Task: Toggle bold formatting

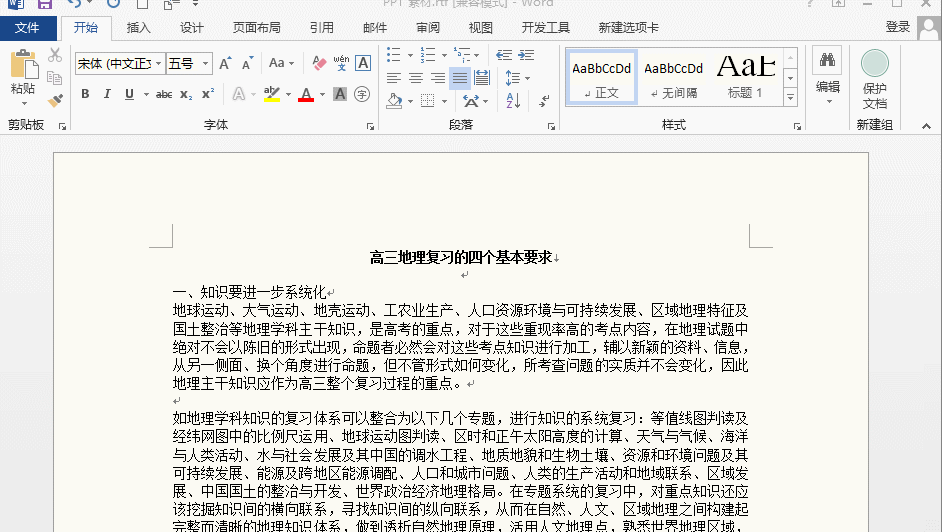Action: pyautogui.click(x=85, y=95)
